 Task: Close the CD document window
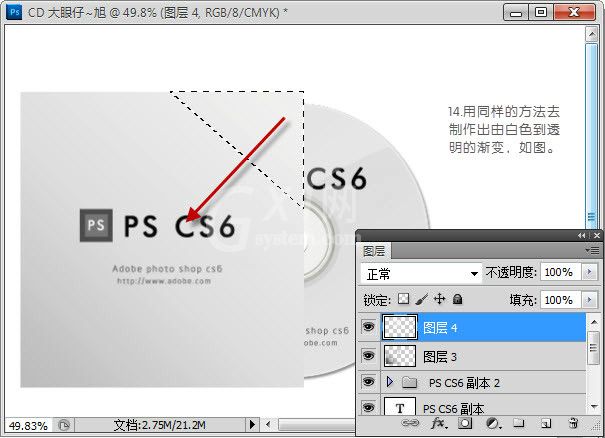pos(574,13)
